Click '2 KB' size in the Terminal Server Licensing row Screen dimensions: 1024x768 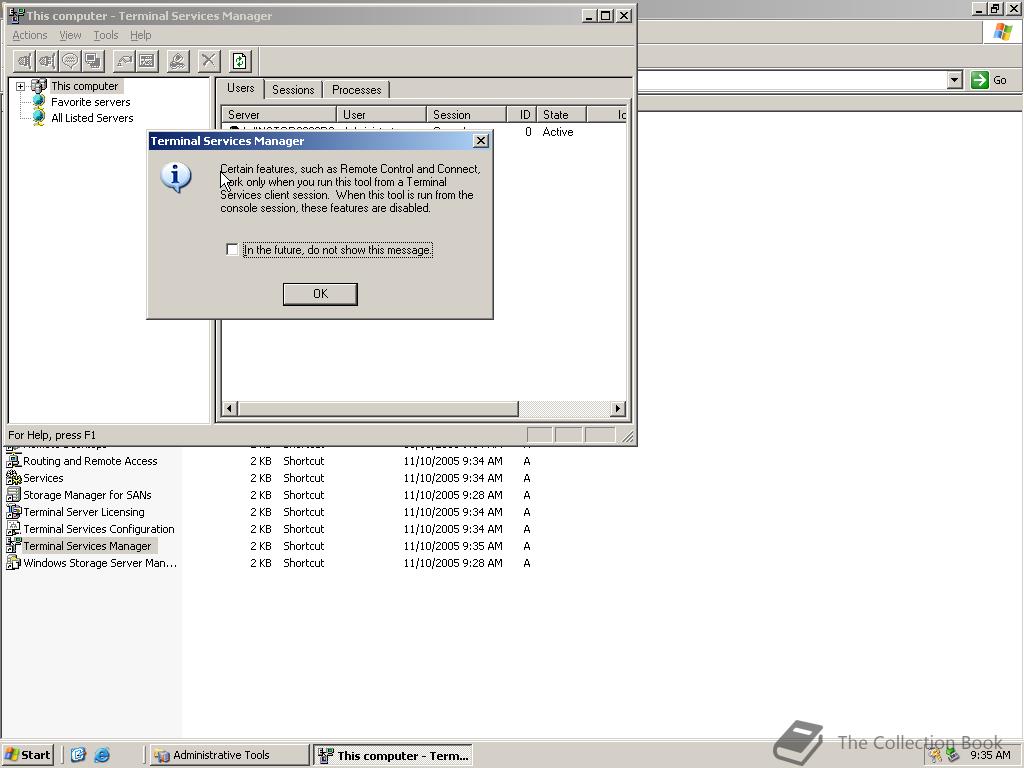click(261, 512)
